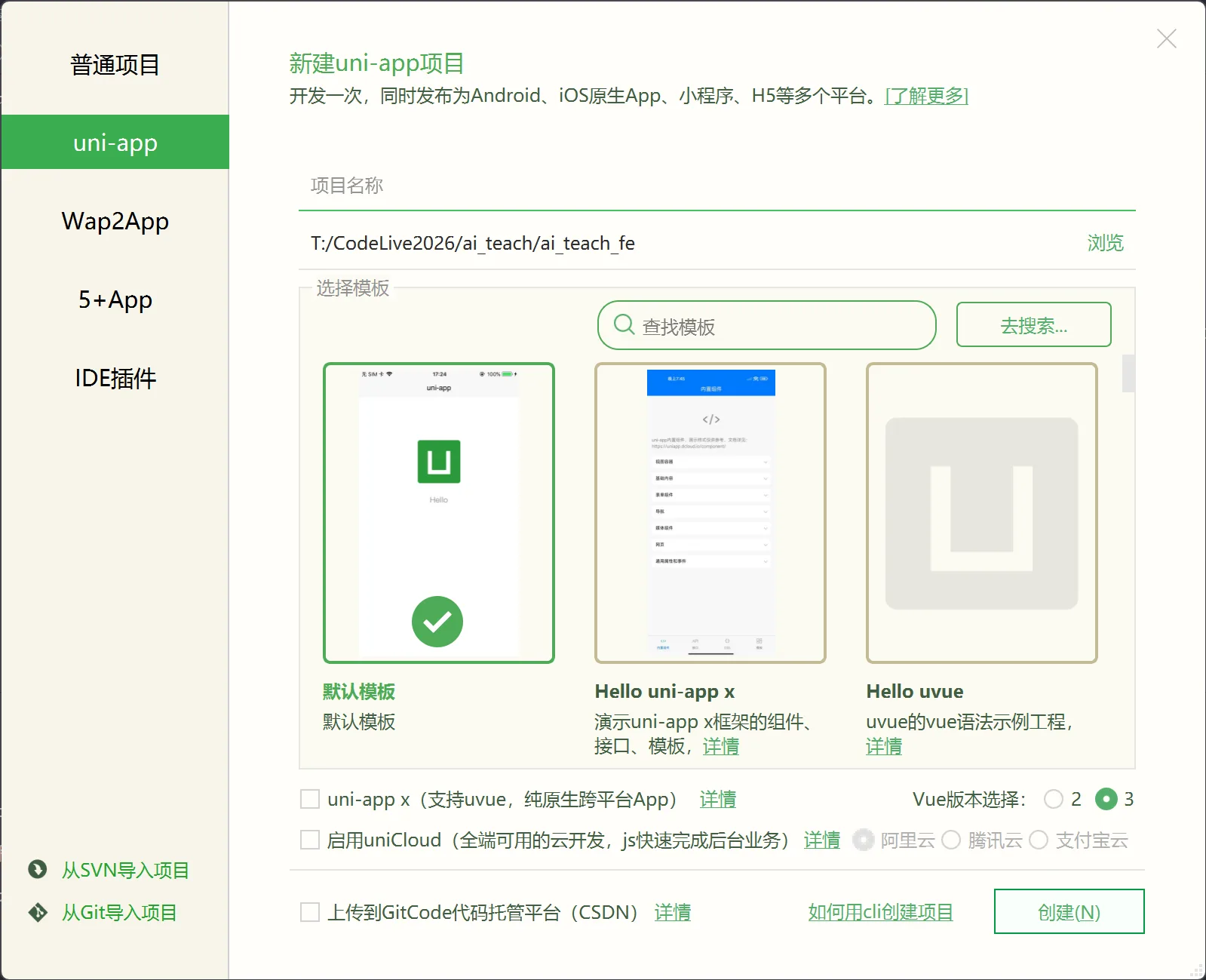The height and width of the screenshot is (980, 1206).
Task: Close the new project dialog
Action: pos(1167,38)
